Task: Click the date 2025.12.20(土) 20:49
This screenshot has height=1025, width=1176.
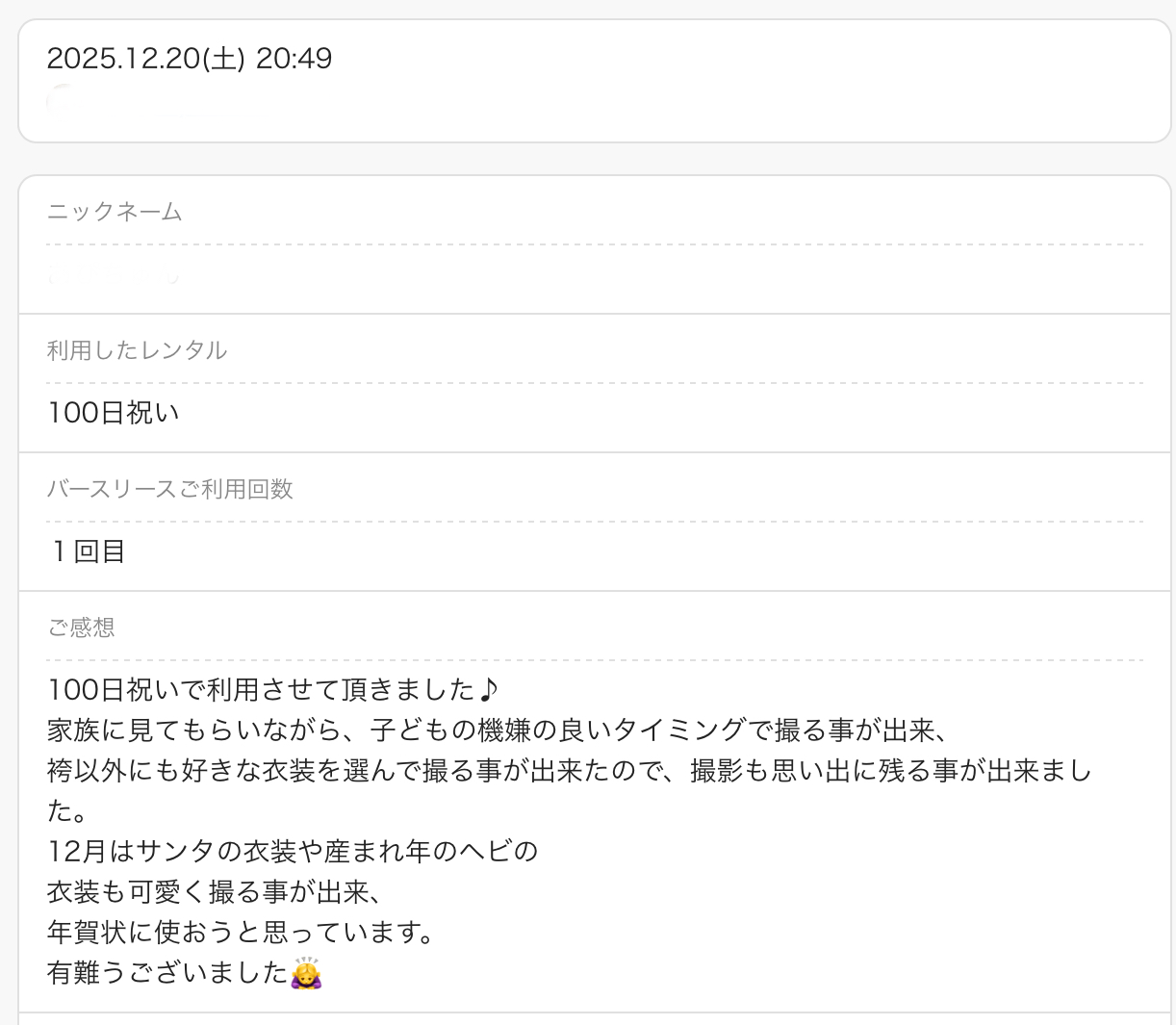Action: [x=189, y=59]
